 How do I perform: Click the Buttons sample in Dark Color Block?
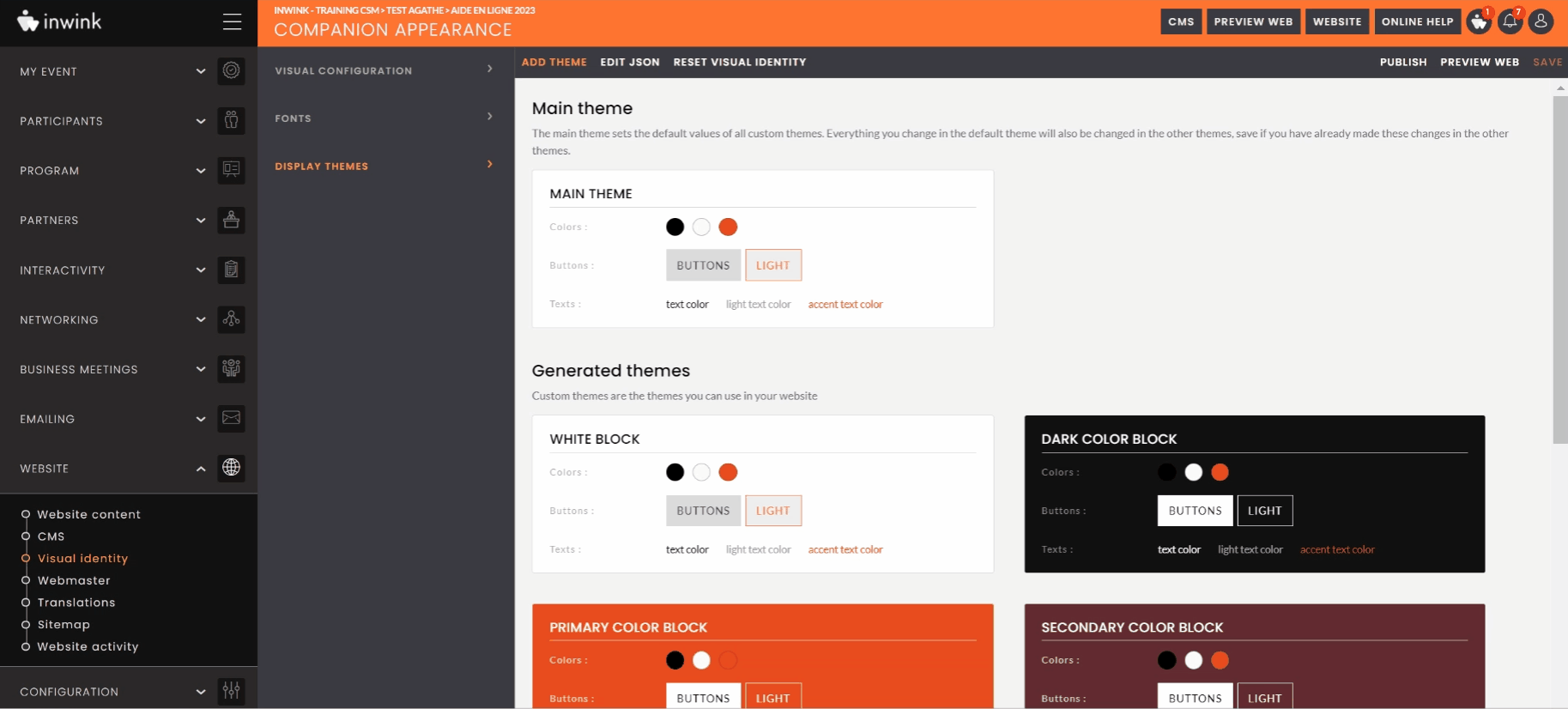point(1196,511)
